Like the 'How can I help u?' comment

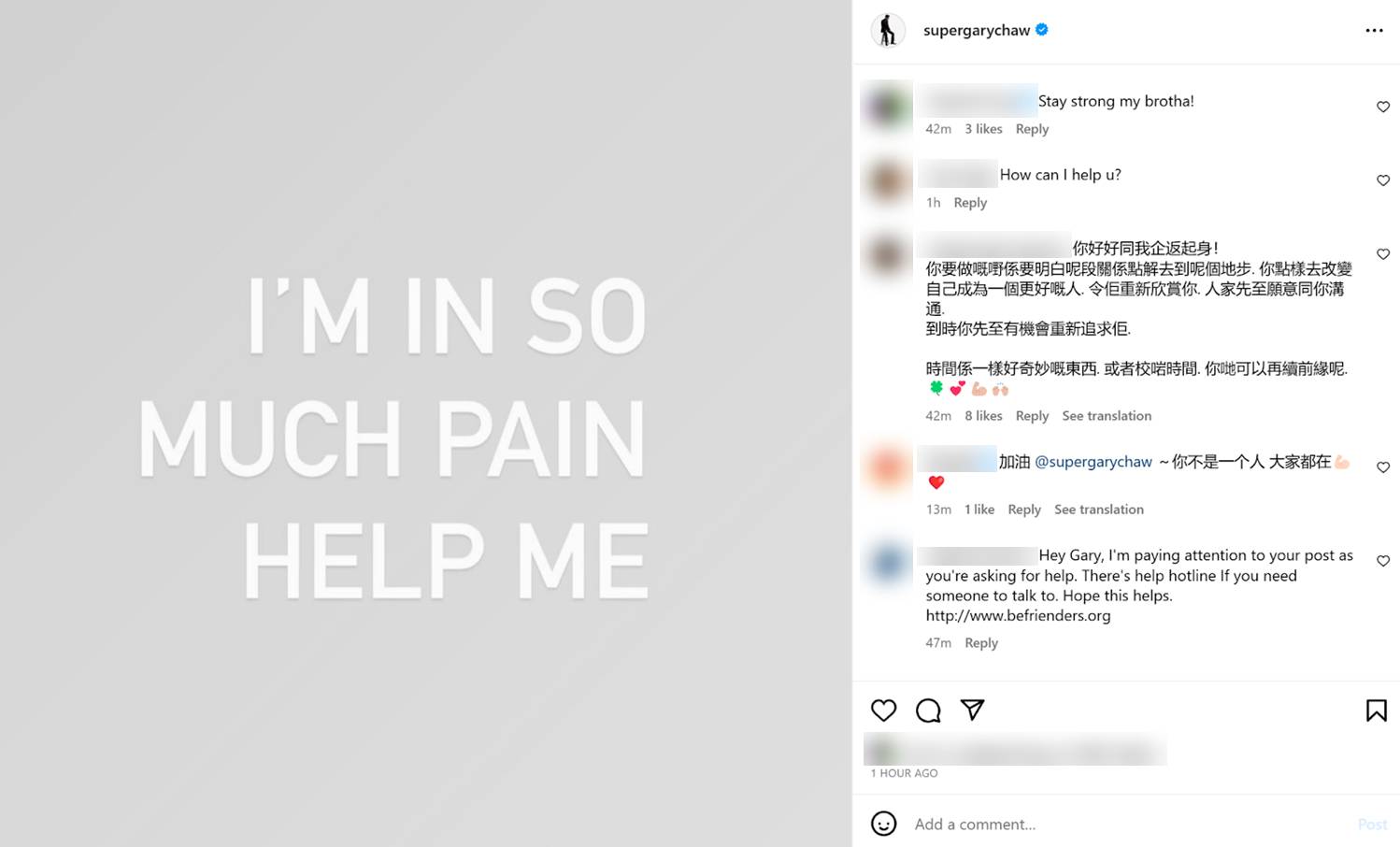(1383, 180)
